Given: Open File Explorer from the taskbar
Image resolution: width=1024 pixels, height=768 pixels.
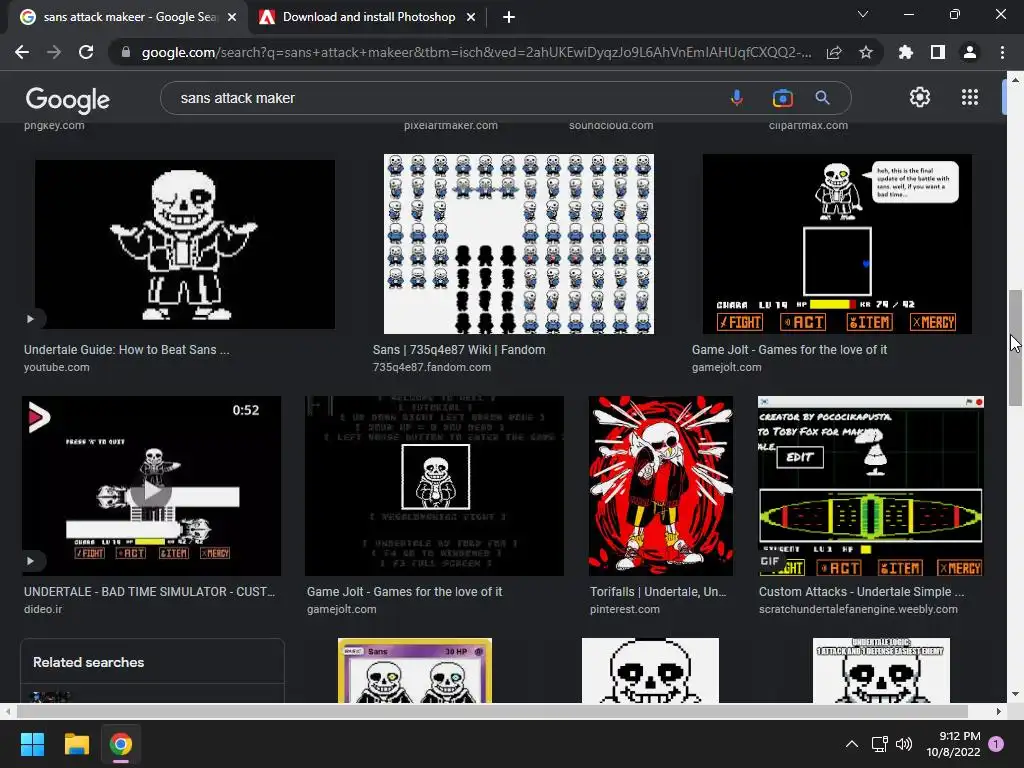Looking at the screenshot, I should (76, 744).
